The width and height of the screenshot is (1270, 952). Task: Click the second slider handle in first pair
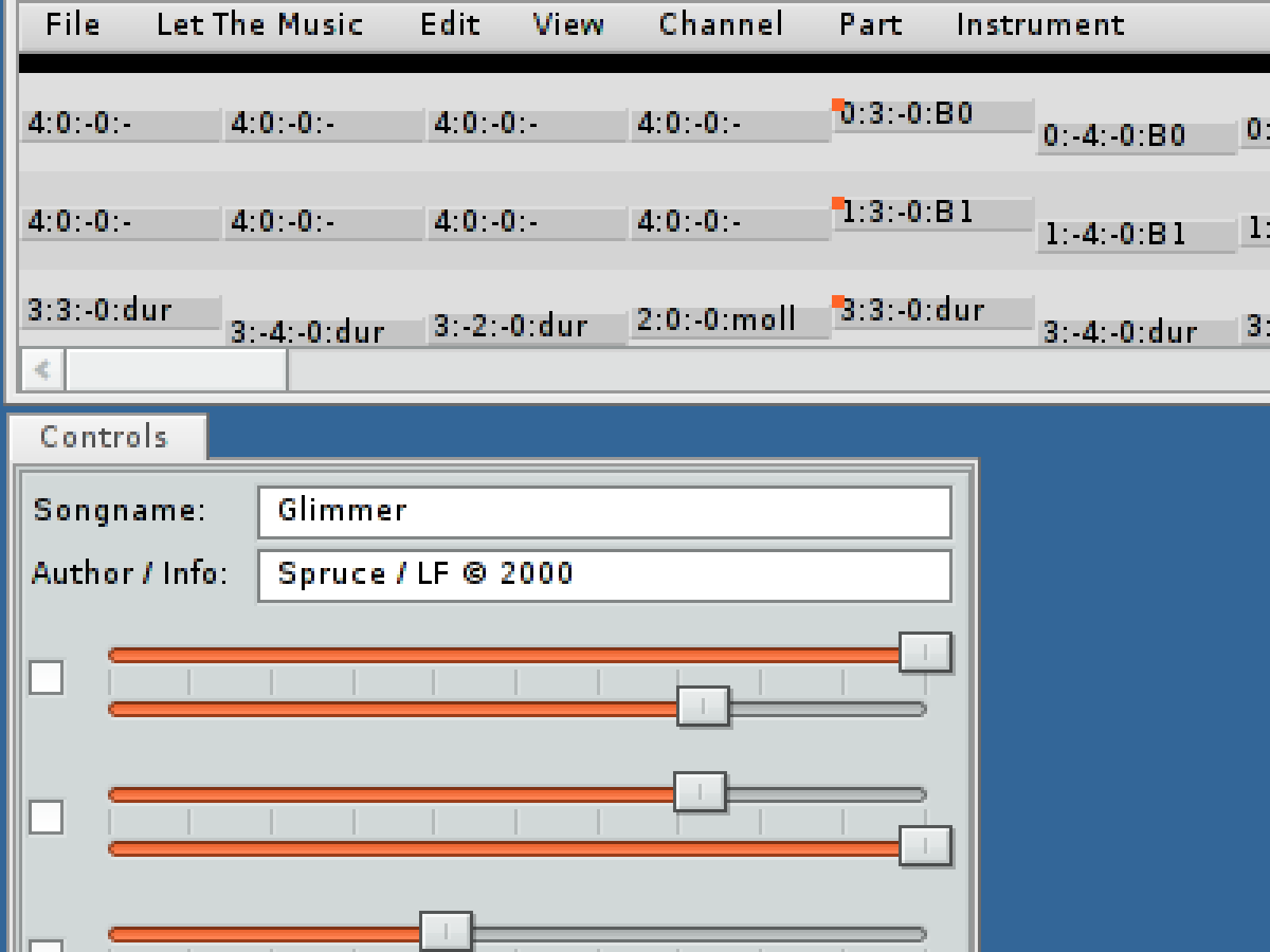pyautogui.click(x=703, y=707)
